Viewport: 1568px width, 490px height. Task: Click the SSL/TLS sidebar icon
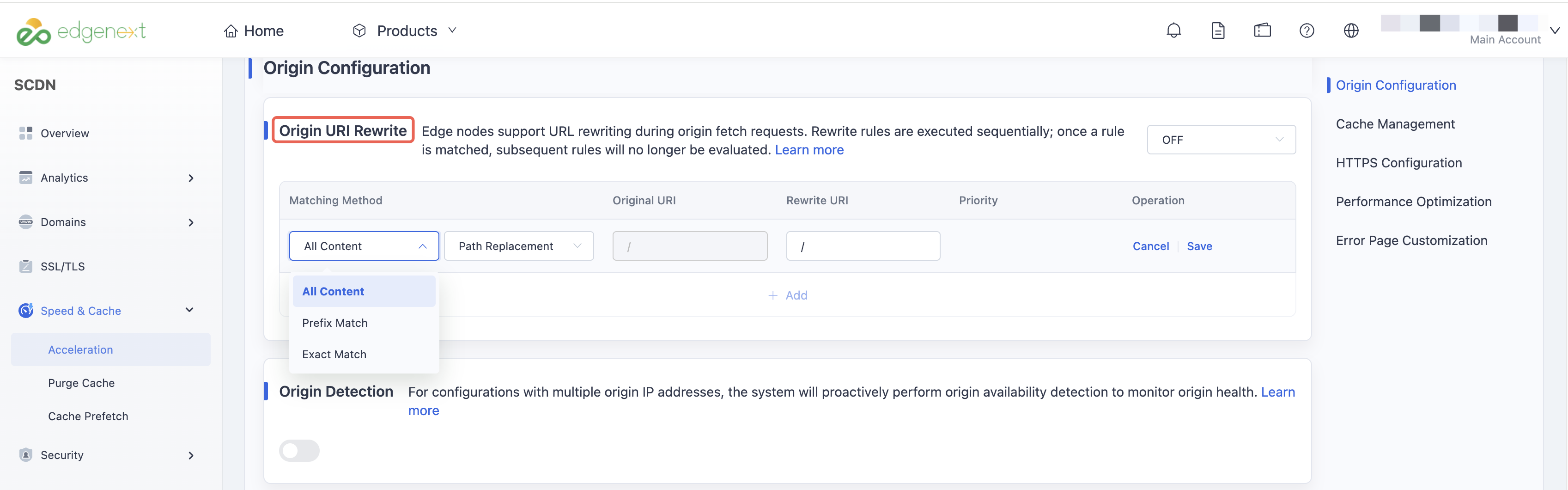click(x=25, y=266)
